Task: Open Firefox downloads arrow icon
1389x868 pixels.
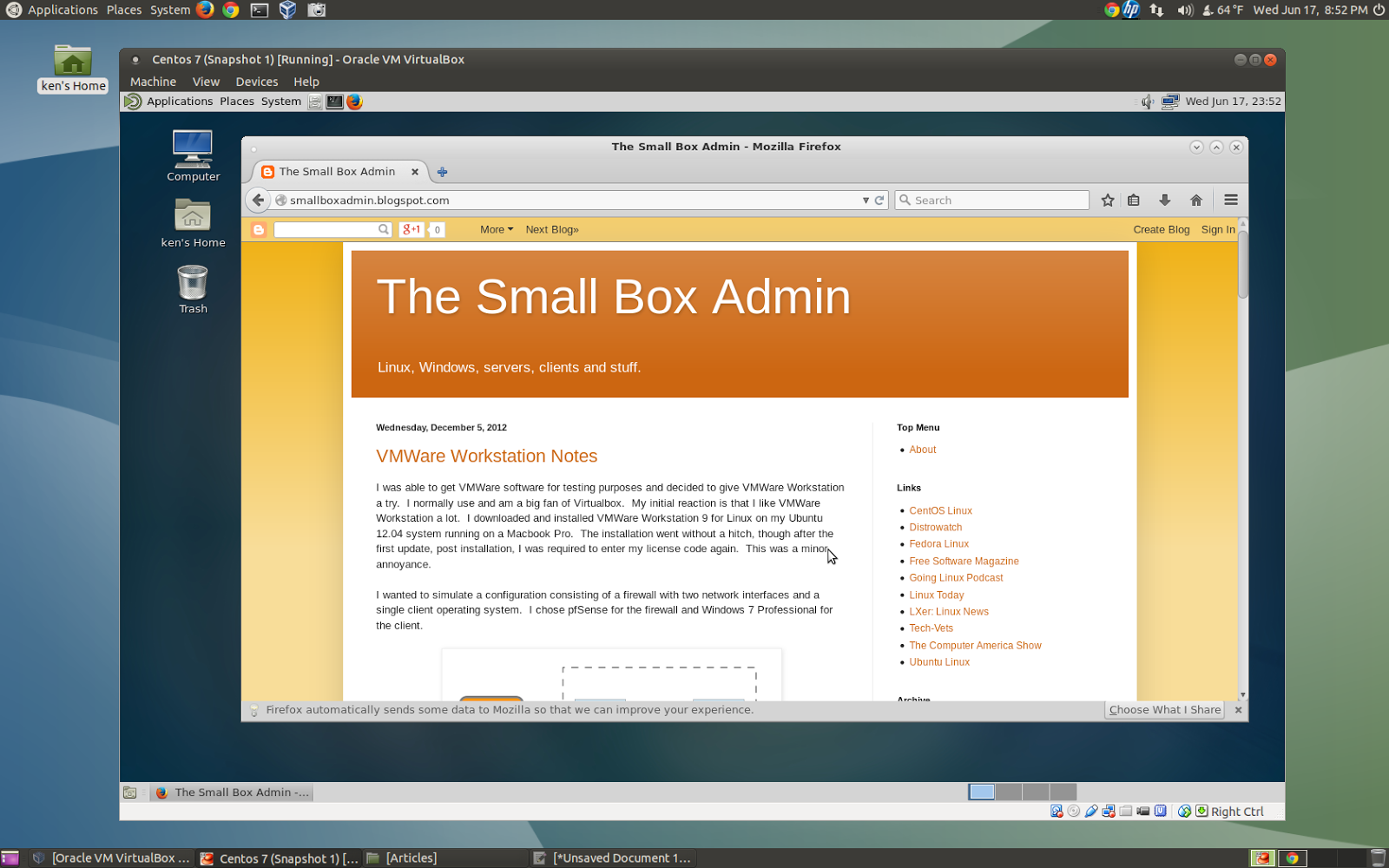Action: 1165,201
